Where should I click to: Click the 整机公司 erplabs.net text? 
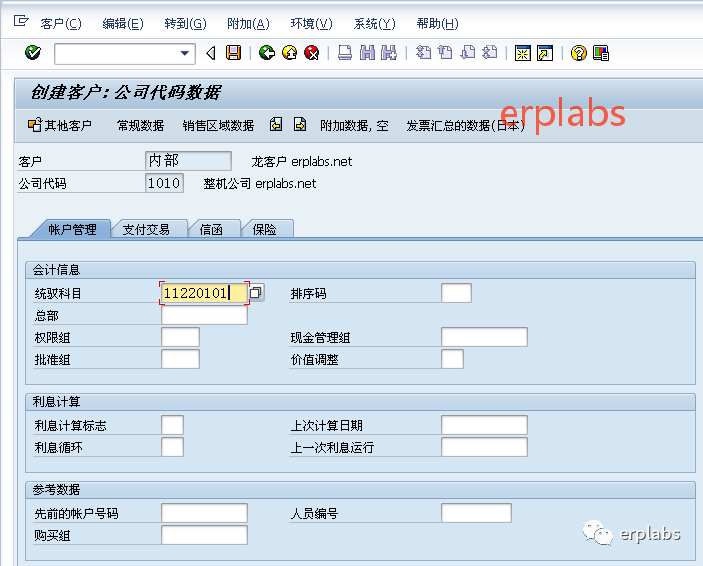(260, 183)
